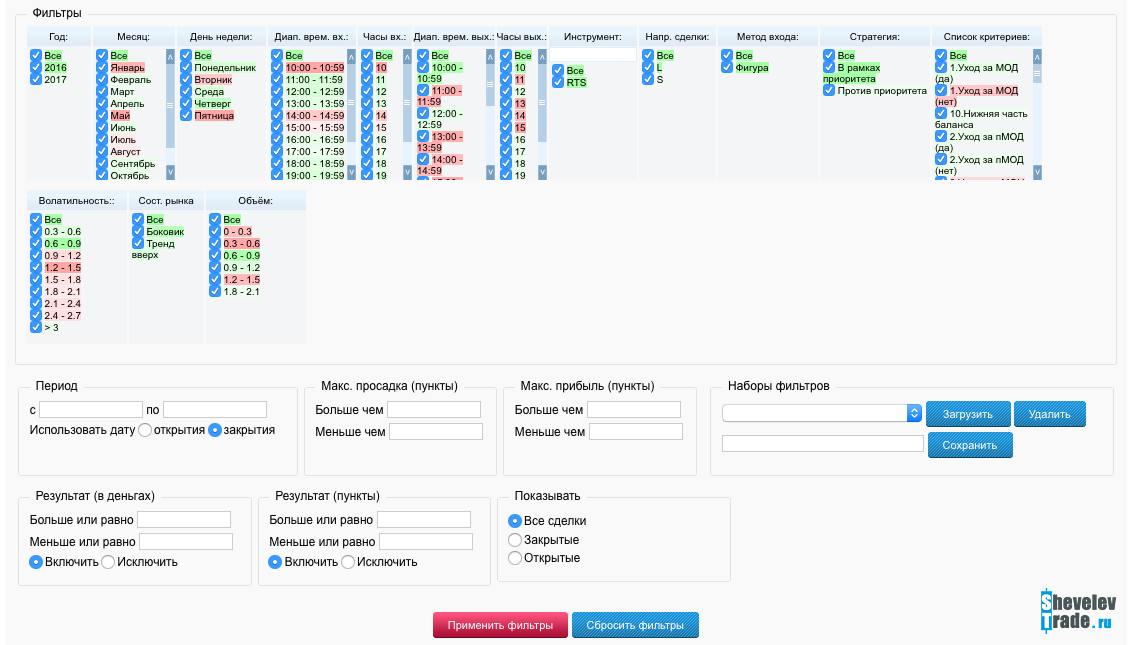This screenshot has width=1134, height=645.
Task: Choose Исключить under Результат (в деньгах)
Action: [x=108, y=562]
